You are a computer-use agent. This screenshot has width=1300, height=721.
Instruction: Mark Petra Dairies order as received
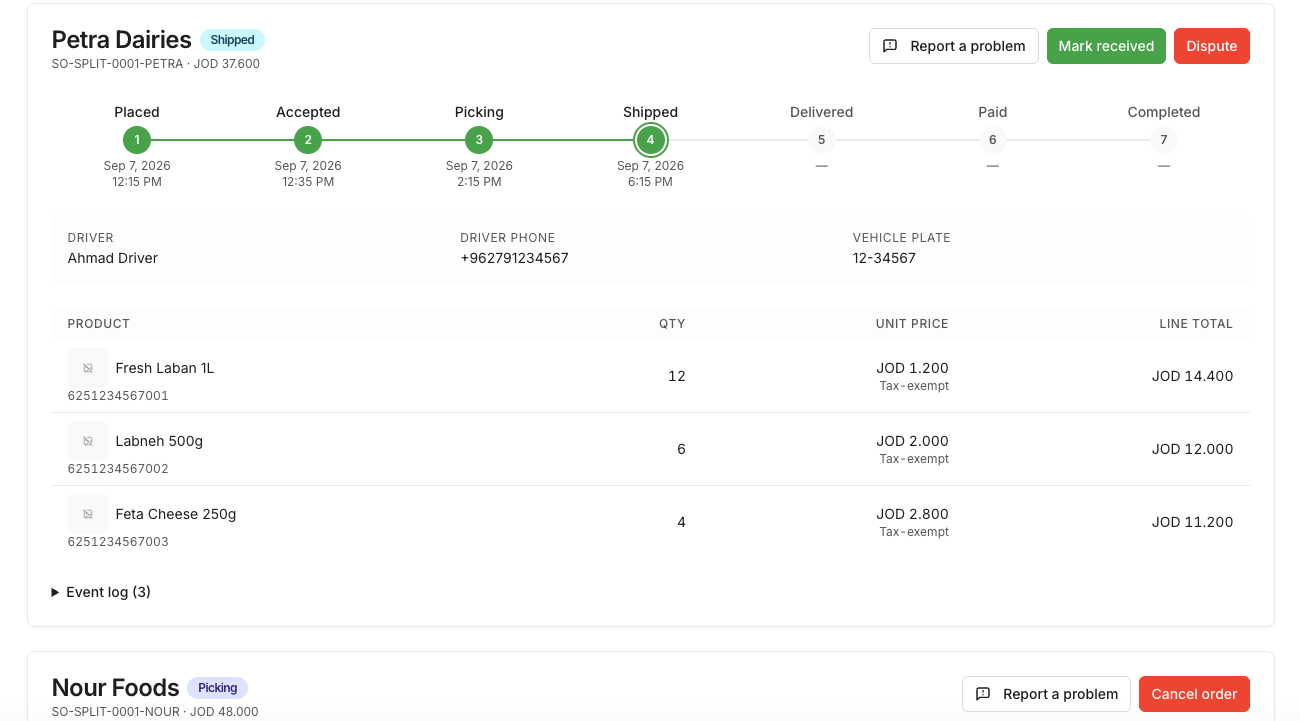(1106, 46)
